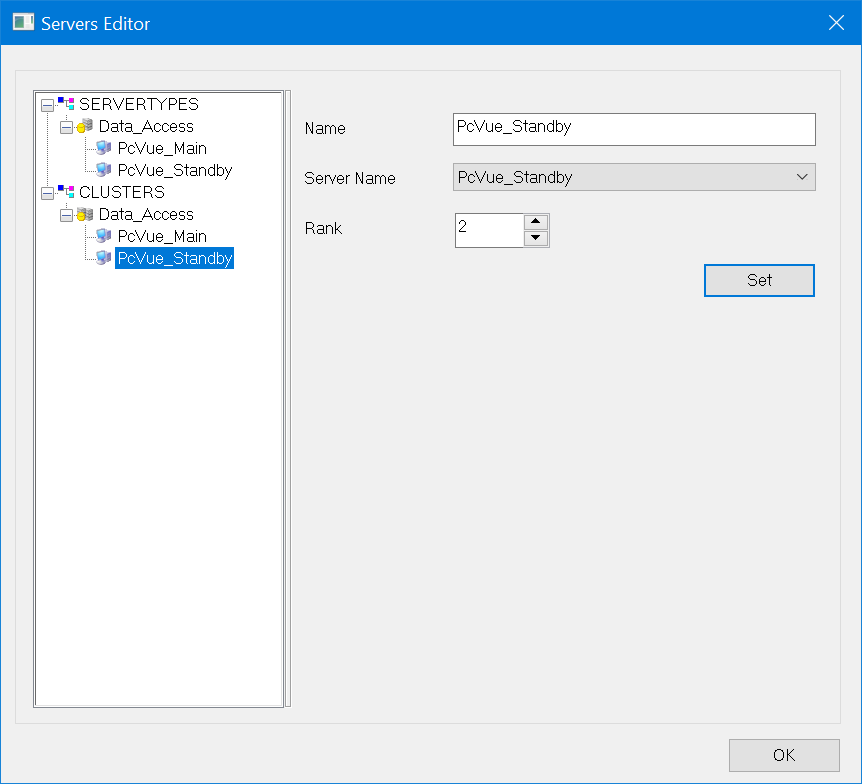The width and height of the screenshot is (862, 784).
Task: Increase the Rank value with up arrow
Action: point(537,222)
